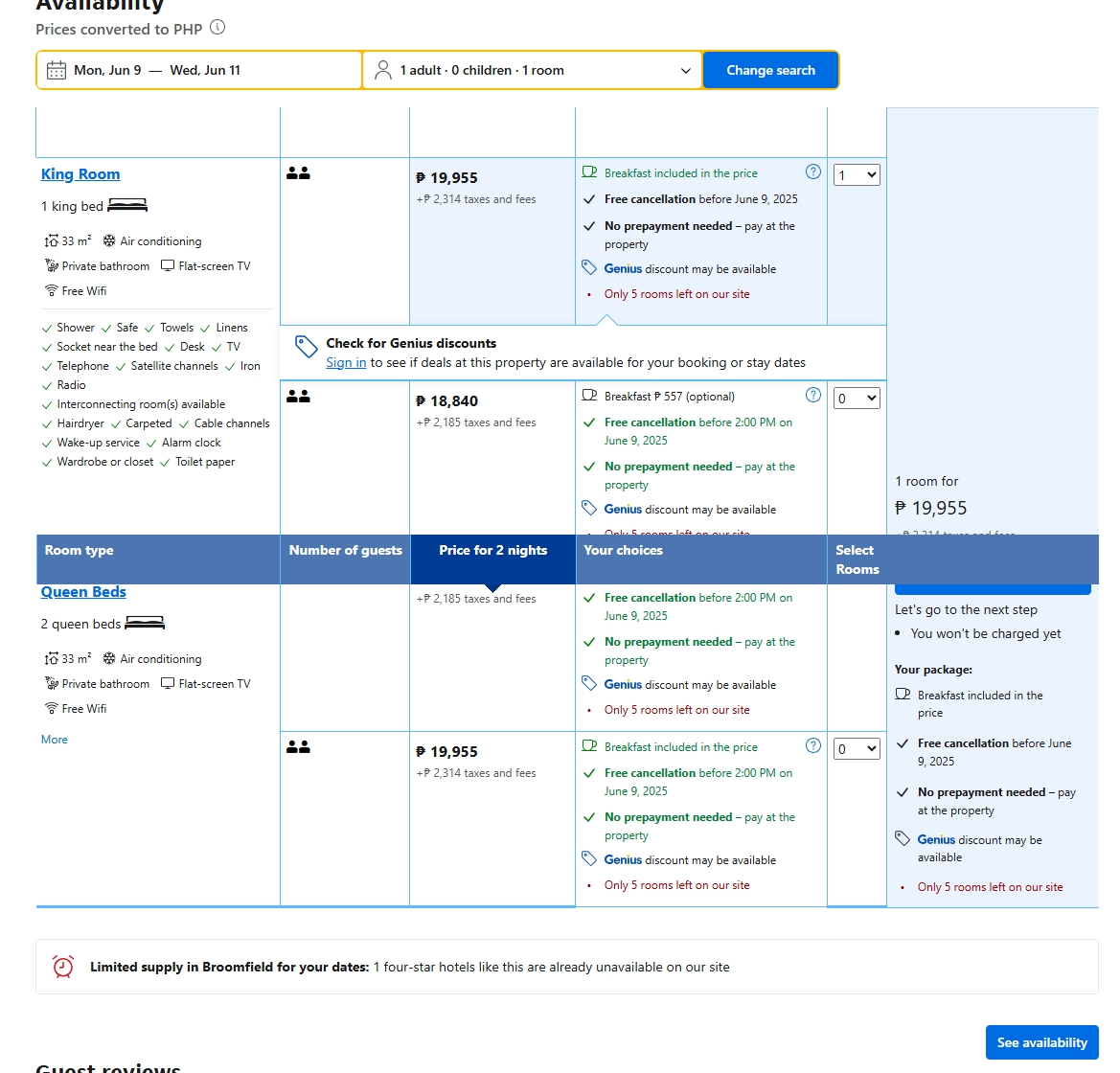Click the room size icon under King Room
Screen dimensions: 1120x1073
pyautogui.click(x=52, y=240)
